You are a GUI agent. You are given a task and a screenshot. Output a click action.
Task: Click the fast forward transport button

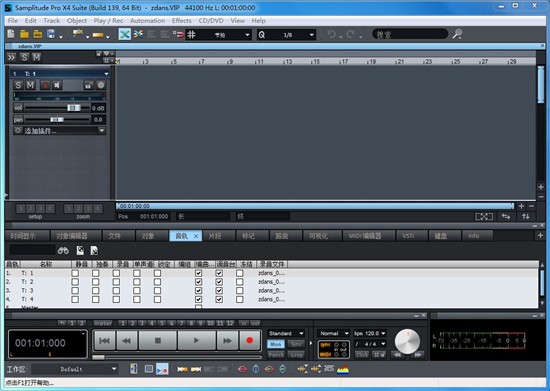[x=227, y=341]
